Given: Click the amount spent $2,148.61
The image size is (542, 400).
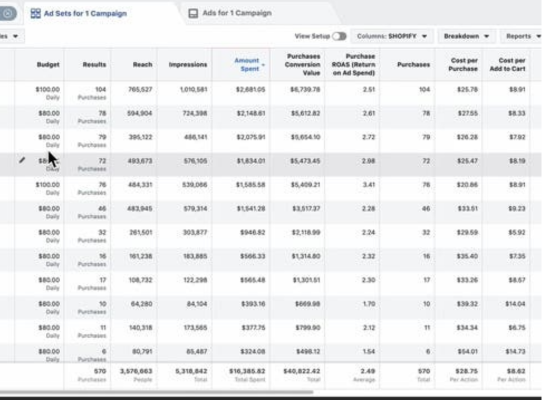Looking at the screenshot, I should pos(251,113).
